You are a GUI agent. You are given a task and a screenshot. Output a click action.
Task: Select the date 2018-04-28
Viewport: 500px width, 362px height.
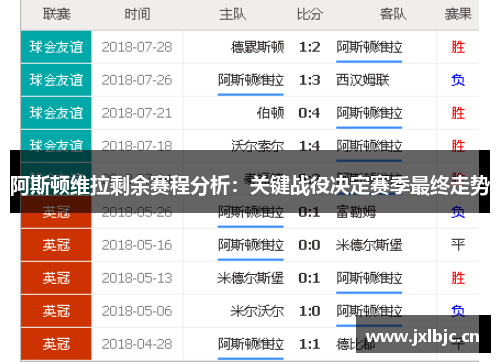coord(137,344)
